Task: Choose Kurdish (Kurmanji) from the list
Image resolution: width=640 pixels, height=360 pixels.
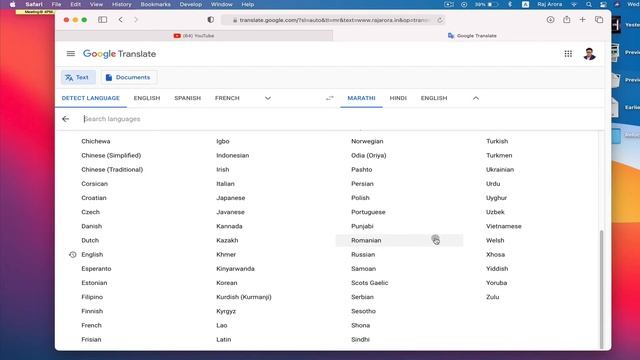Action: (244, 297)
